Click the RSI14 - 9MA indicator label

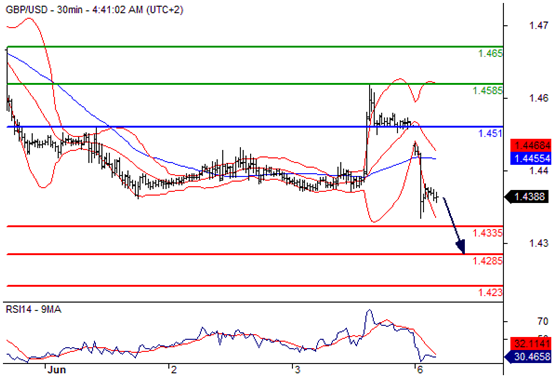[x=33, y=310]
